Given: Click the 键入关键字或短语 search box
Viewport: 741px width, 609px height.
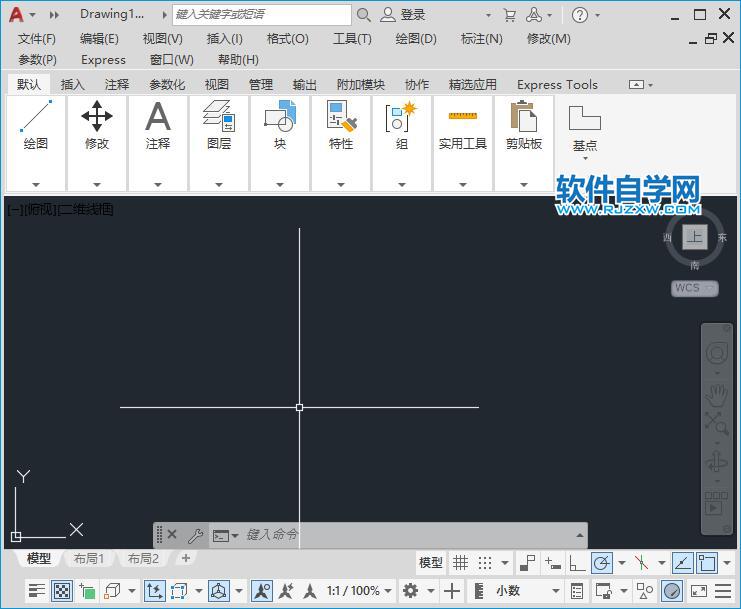Looking at the screenshot, I should (x=262, y=15).
